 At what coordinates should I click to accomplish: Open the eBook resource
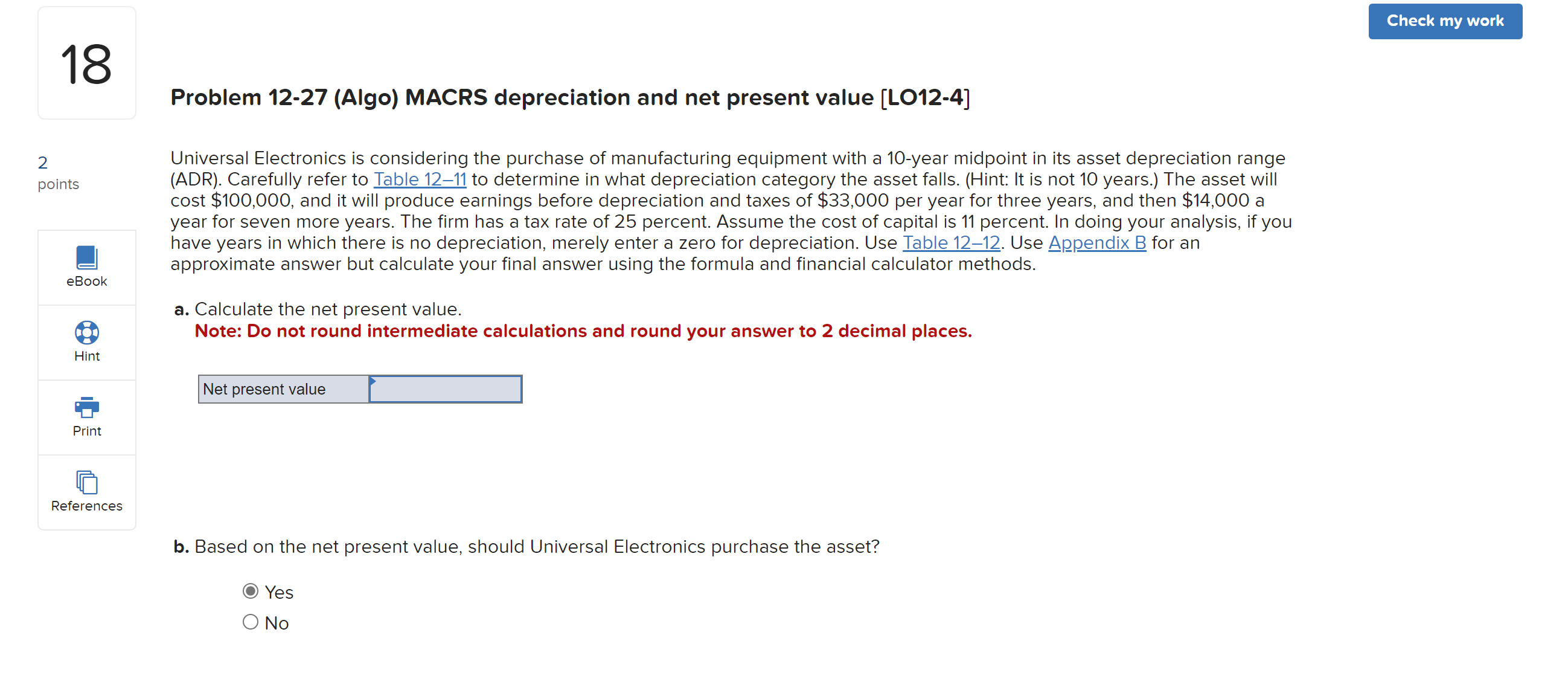coord(86,267)
